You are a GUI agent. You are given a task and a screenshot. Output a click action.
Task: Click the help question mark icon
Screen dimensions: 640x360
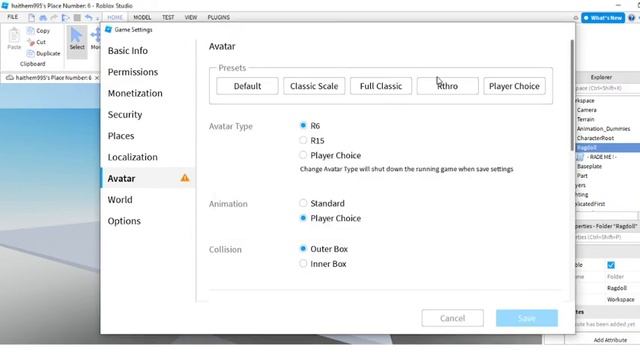pos(631,18)
